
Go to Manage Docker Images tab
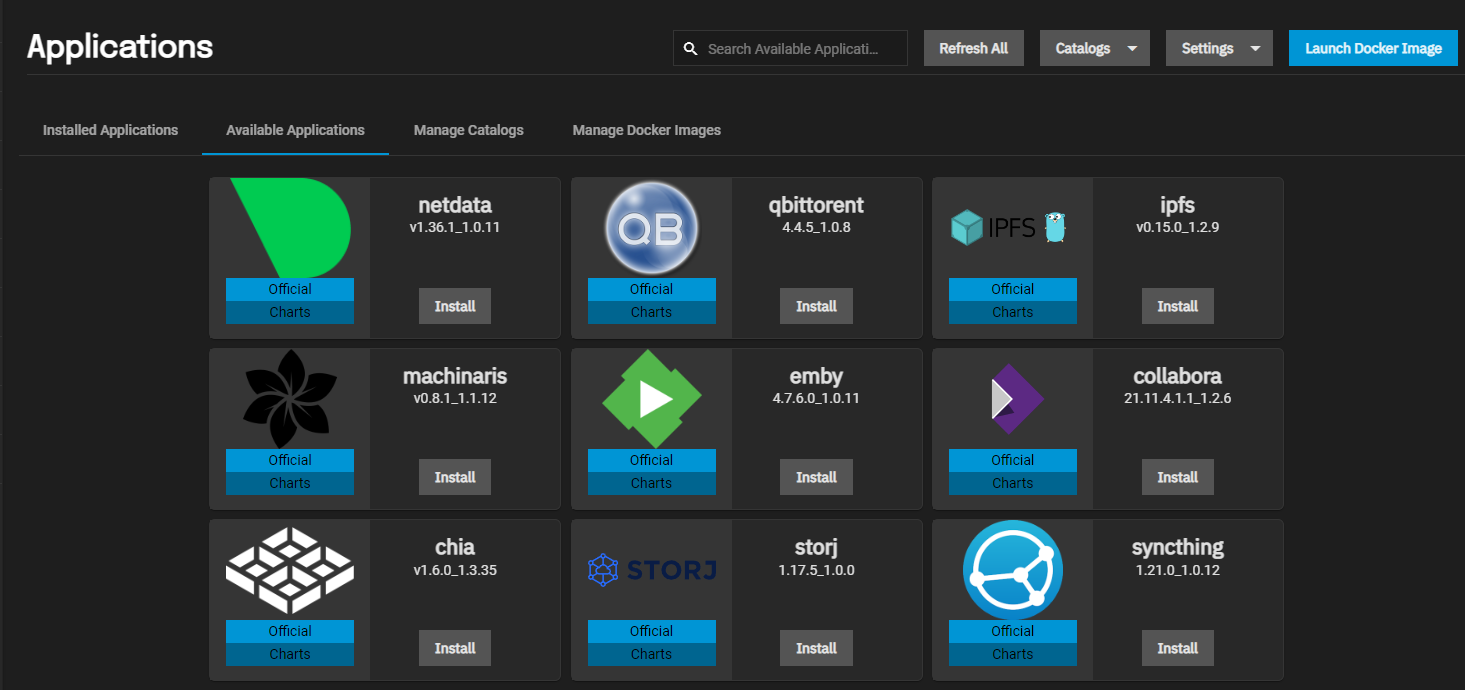(x=646, y=130)
